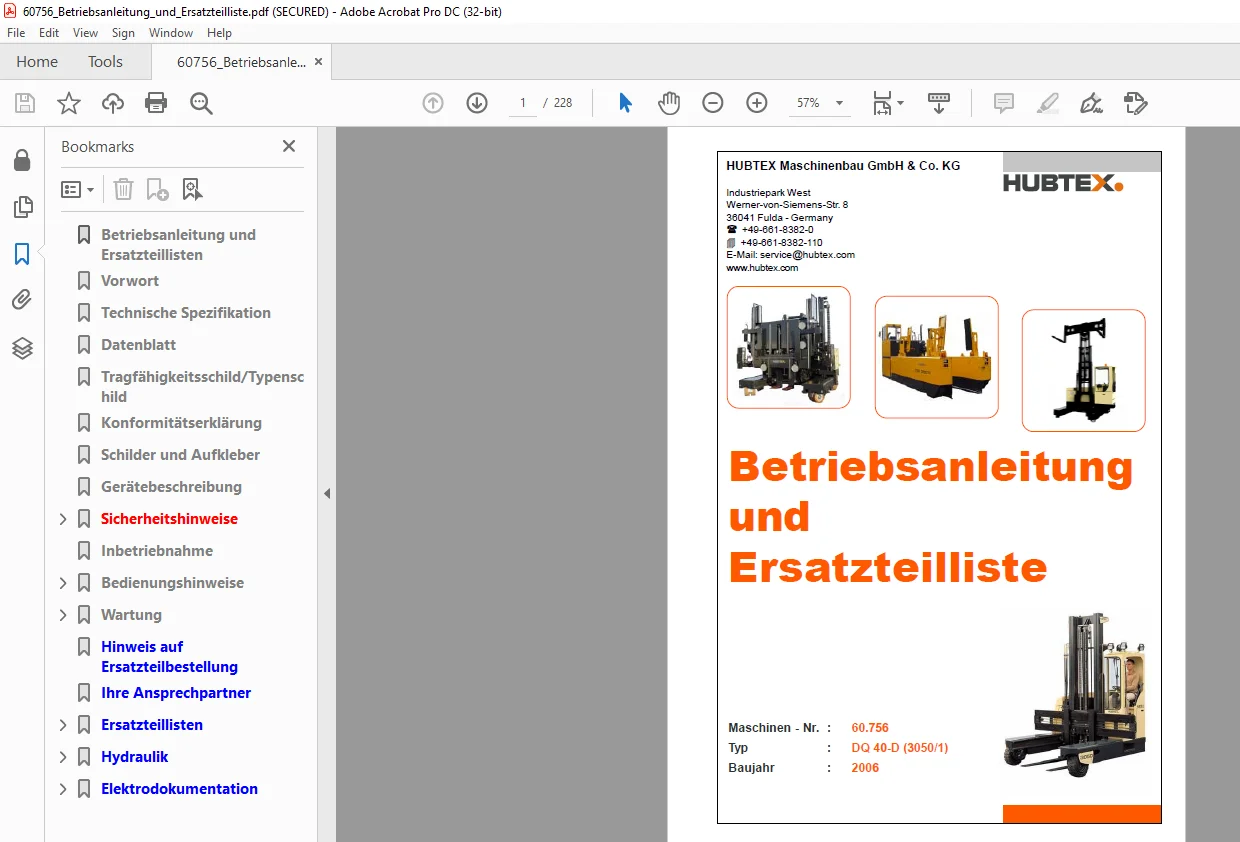Screen dimensions: 1240x842
Task: Open the Ihre Ansprechpartner bookmark
Action: (176, 693)
